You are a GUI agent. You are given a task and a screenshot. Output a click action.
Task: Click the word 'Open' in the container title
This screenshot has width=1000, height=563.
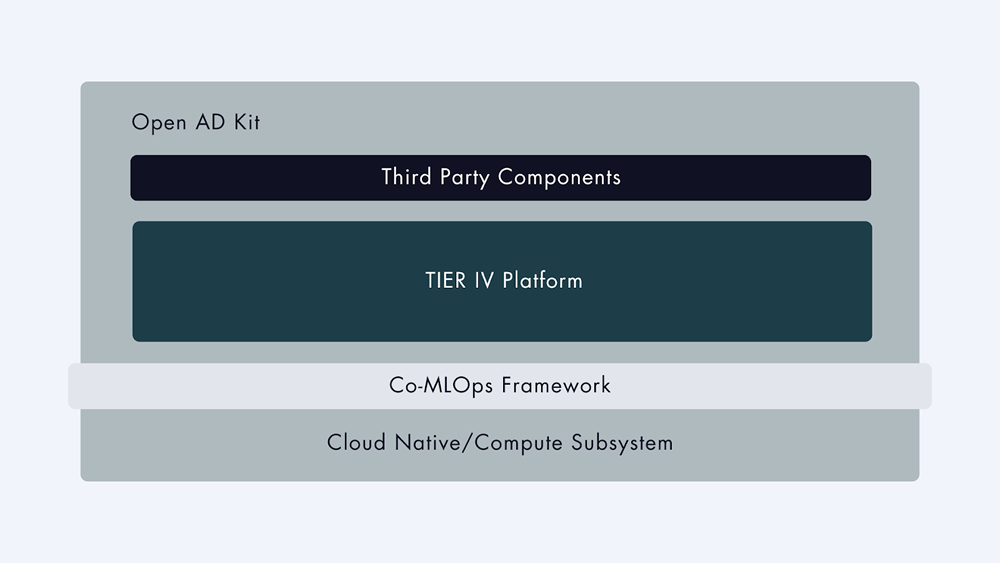159,122
